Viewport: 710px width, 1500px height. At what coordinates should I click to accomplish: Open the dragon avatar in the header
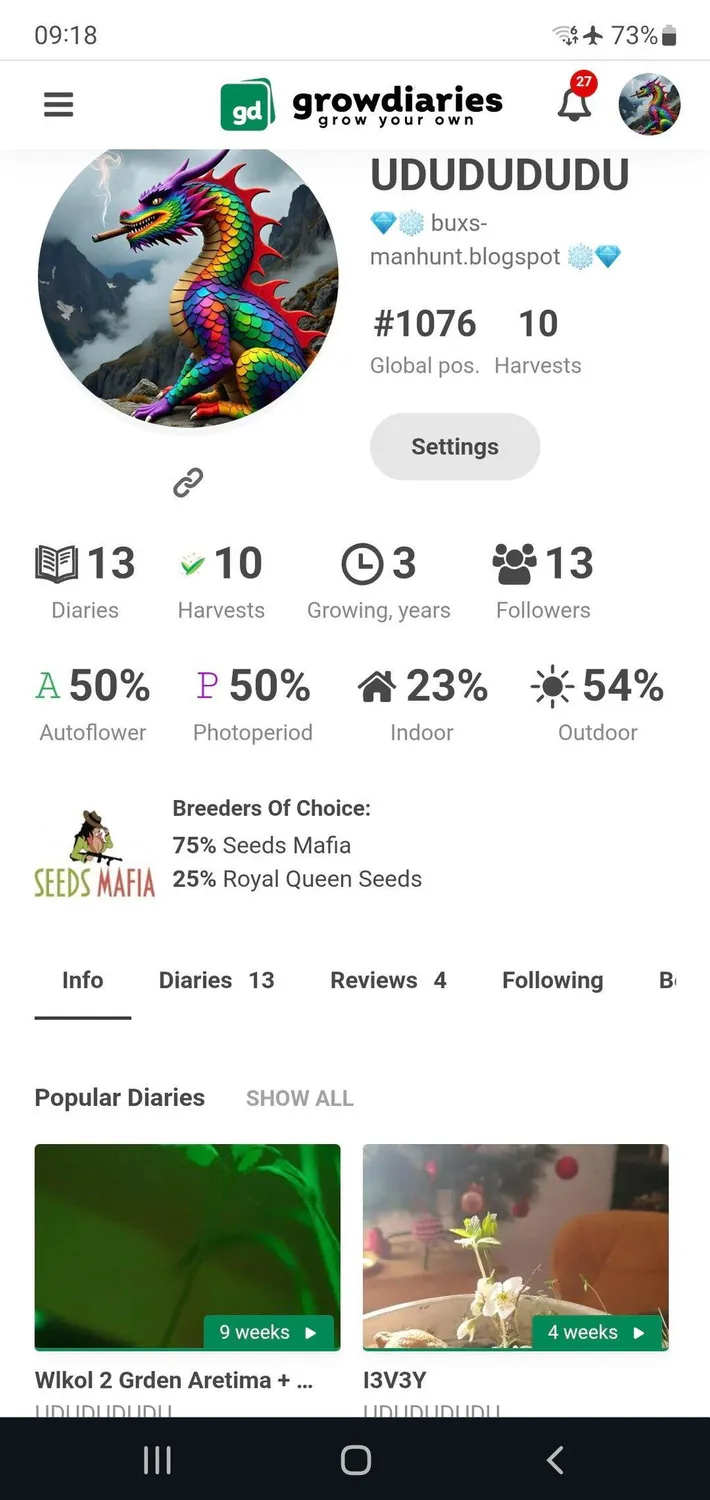pyautogui.click(x=650, y=104)
